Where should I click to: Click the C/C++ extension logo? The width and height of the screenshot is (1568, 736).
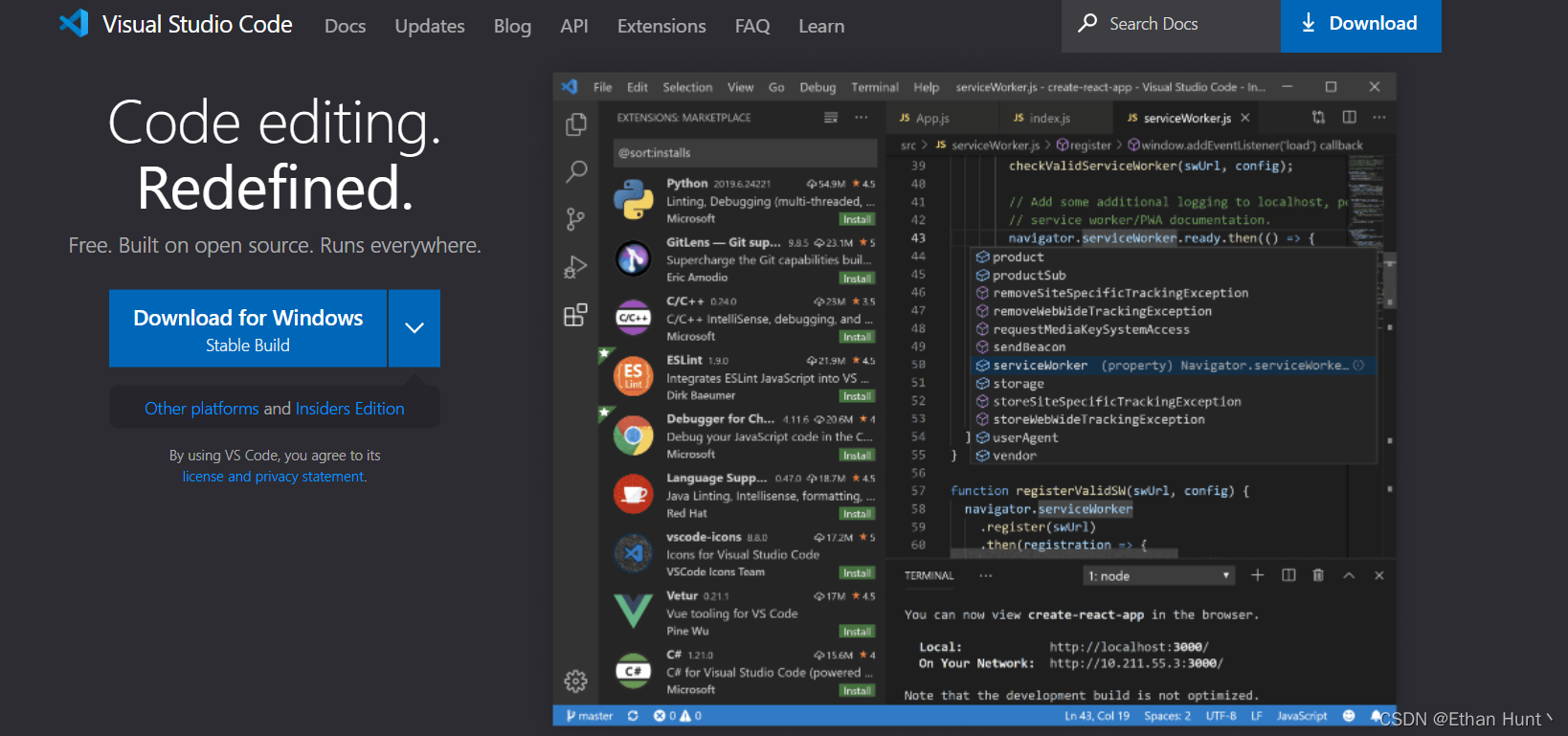click(x=633, y=318)
